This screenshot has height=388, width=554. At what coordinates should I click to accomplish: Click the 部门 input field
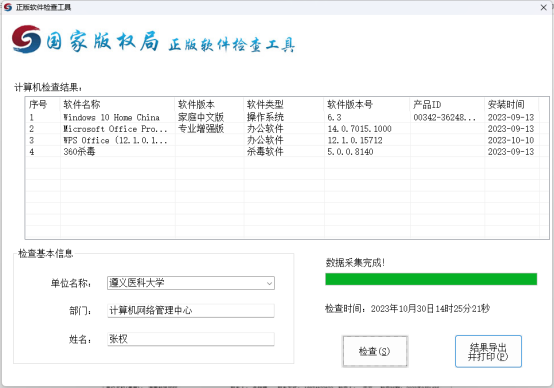191,311
